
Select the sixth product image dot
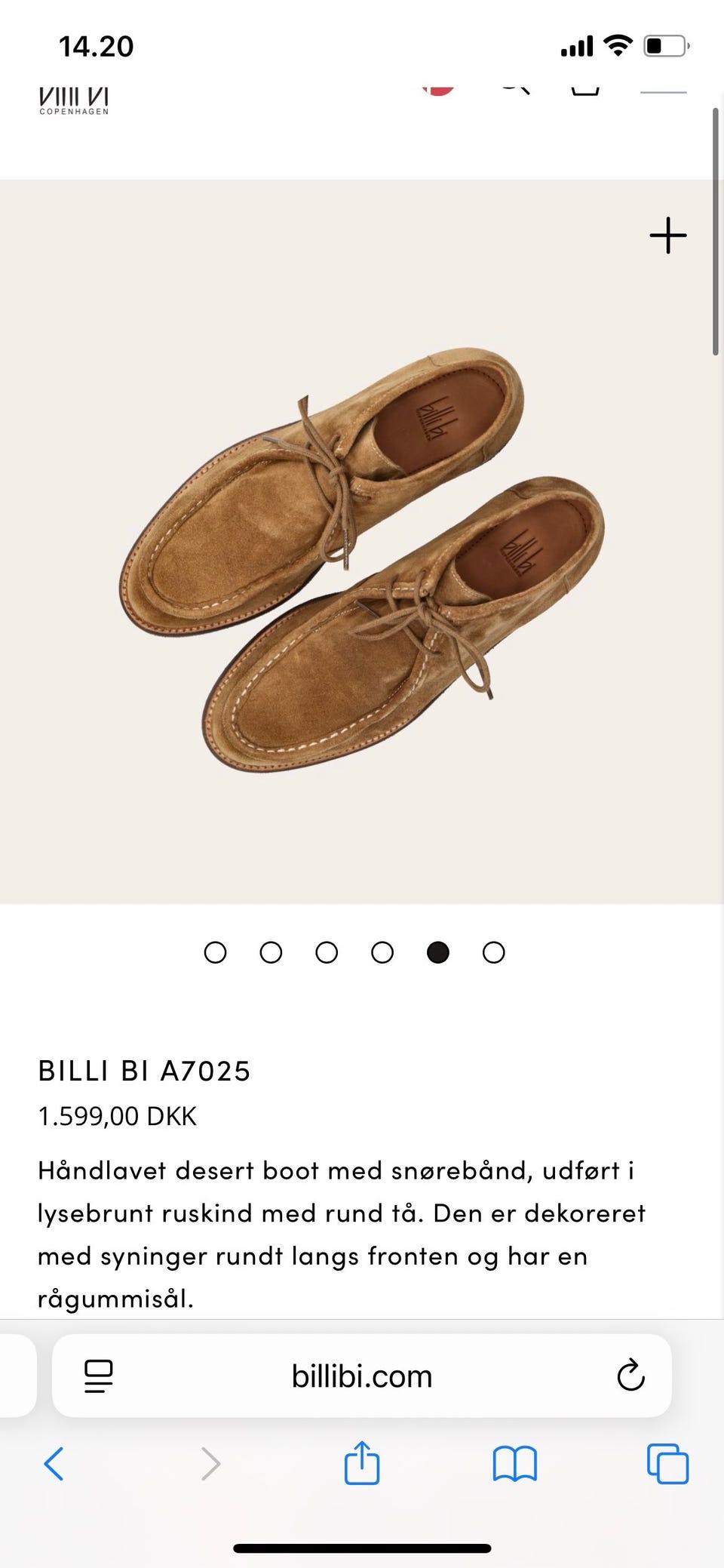point(493,952)
